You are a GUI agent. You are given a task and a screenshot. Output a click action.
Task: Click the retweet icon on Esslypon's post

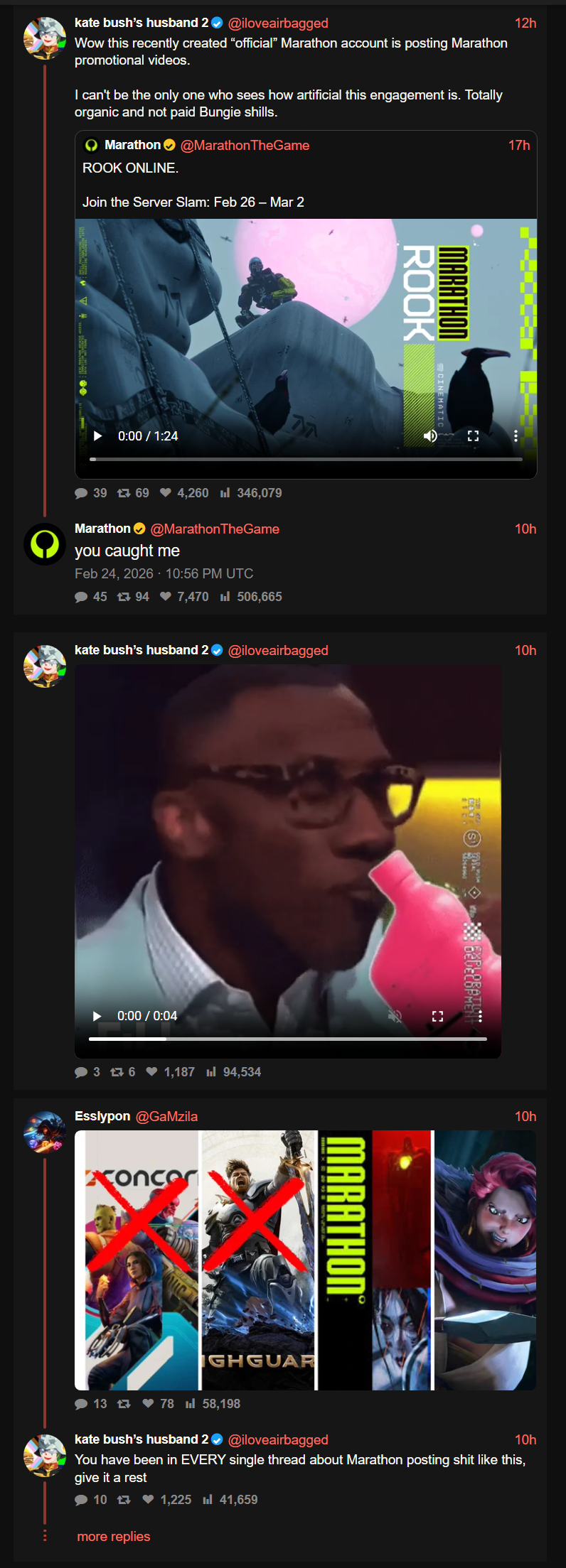(x=124, y=1404)
